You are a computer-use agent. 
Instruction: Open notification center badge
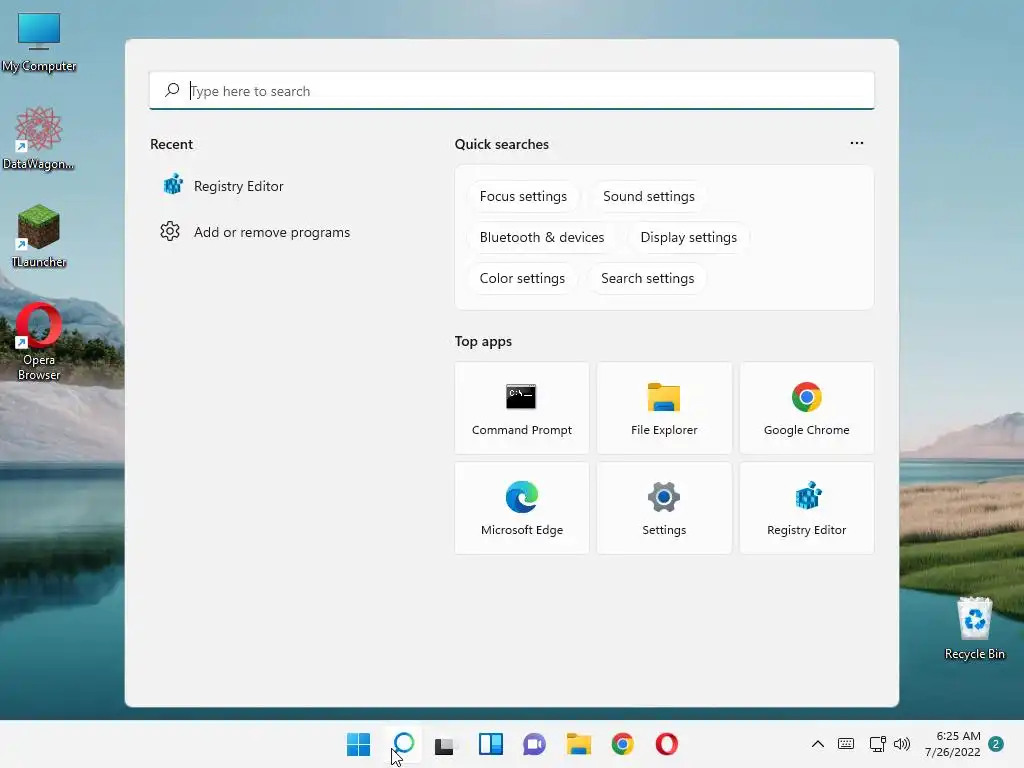[x=996, y=744]
